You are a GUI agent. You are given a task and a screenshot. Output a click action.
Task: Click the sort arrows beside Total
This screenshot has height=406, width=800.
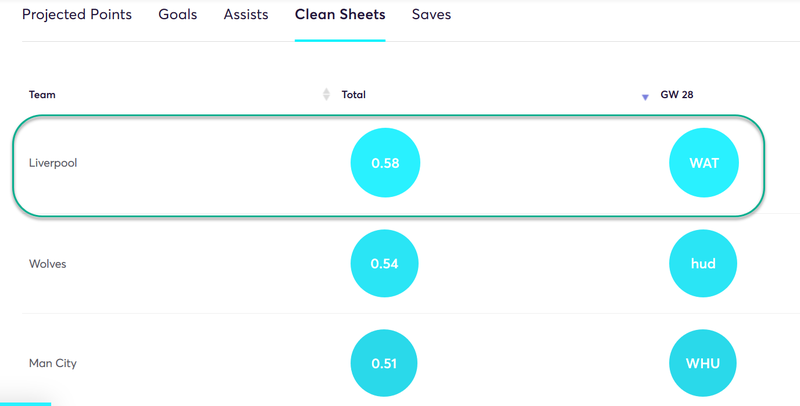tap(327, 94)
